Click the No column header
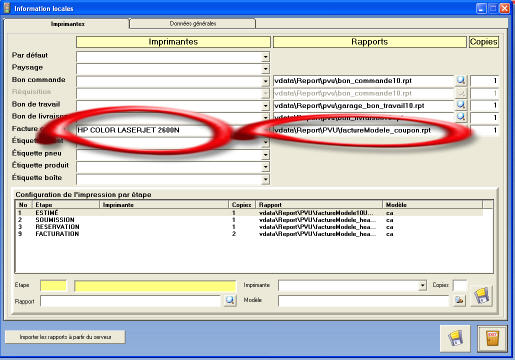 [x=23, y=205]
